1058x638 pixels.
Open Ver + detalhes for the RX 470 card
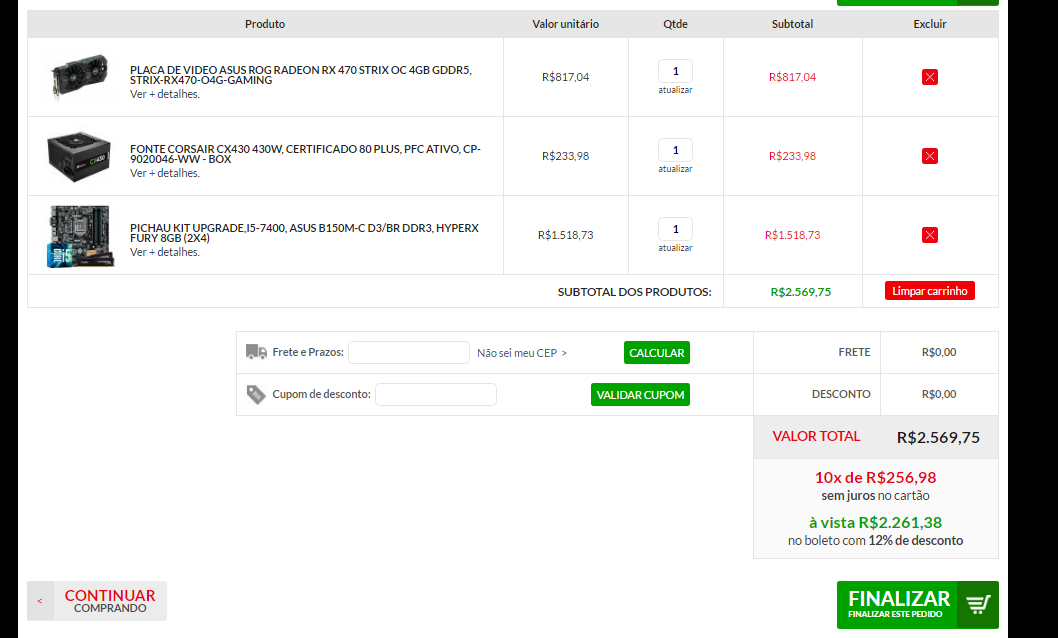tap(165, 94)
